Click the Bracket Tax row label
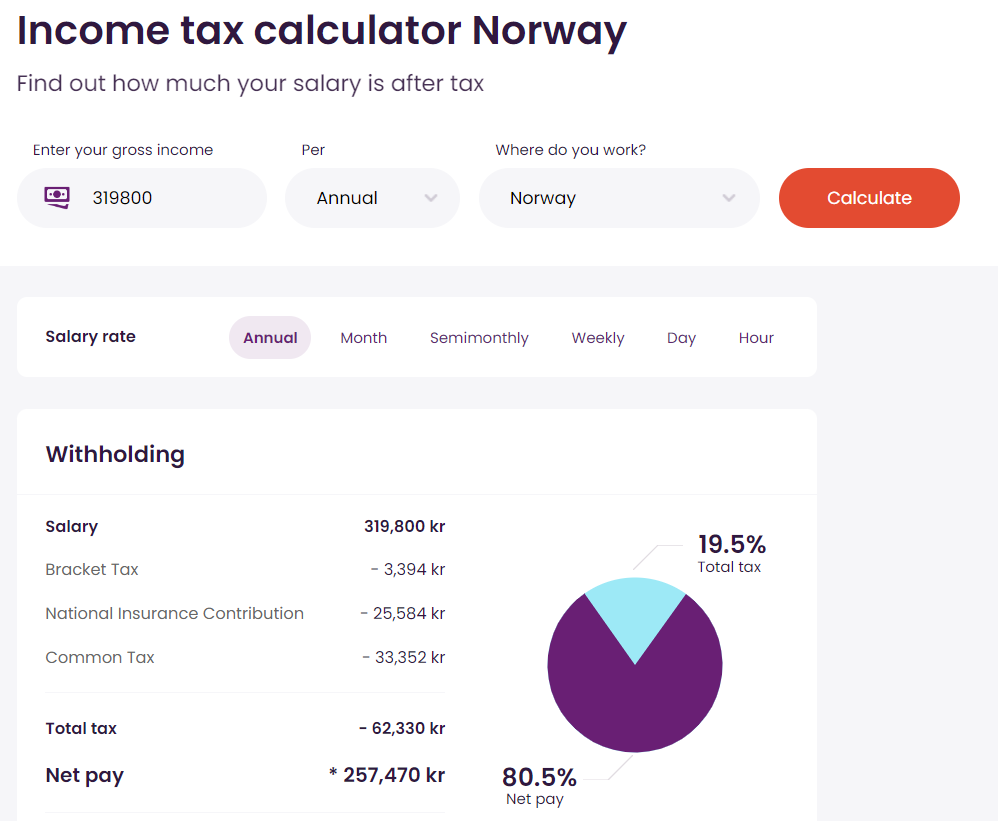The image size is (998, 821). pyautogui.click(x=92, y=569)
